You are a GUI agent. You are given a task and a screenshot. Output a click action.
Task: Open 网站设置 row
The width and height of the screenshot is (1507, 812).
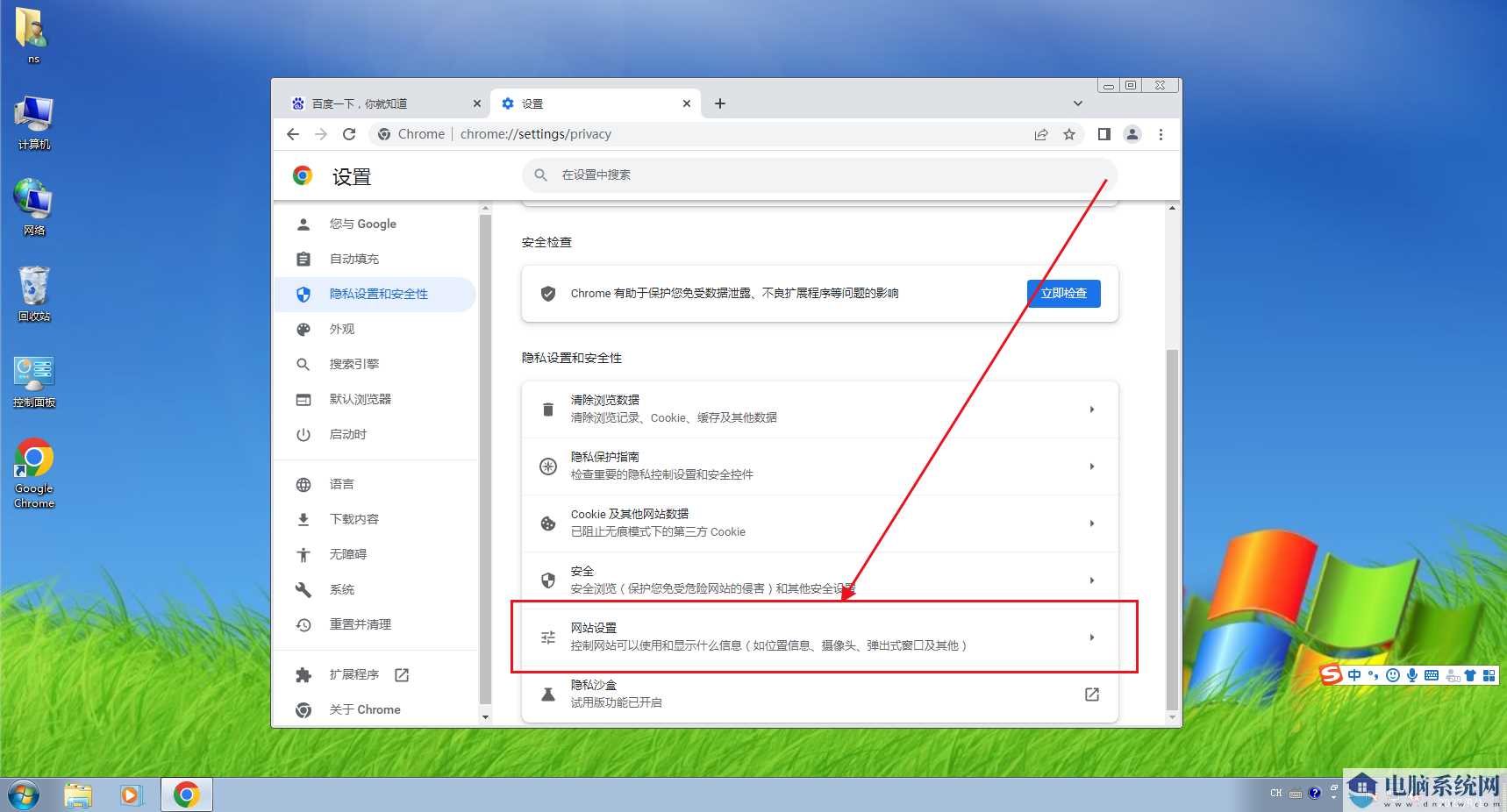[x=819, y=637]
